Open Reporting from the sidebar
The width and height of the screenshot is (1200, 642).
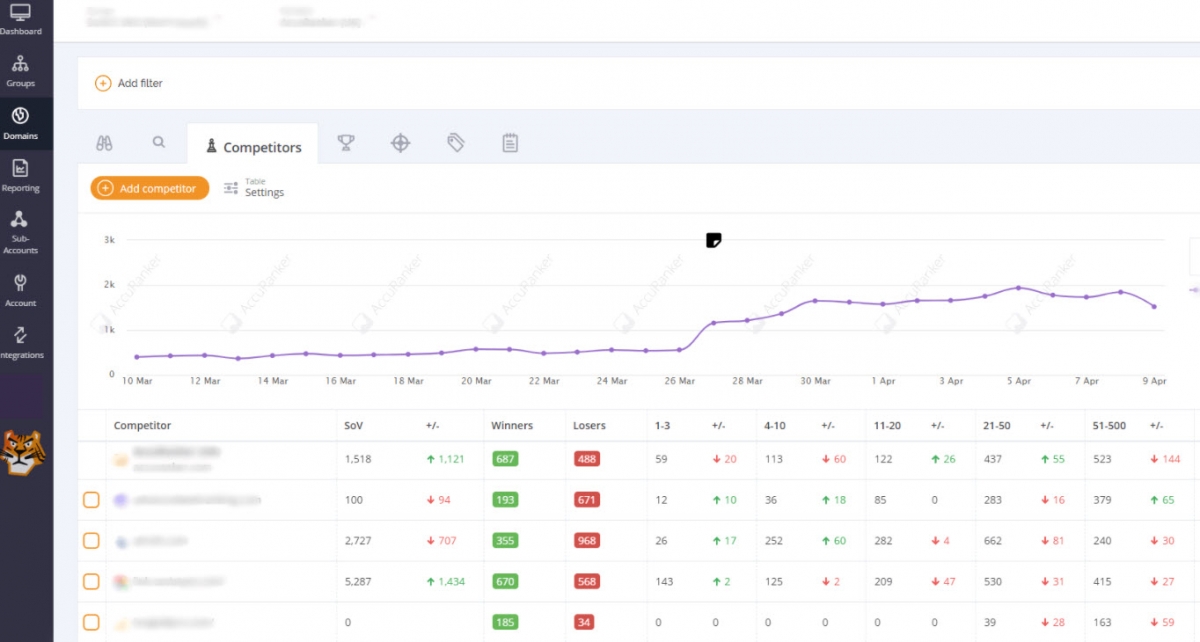[20, 174]
